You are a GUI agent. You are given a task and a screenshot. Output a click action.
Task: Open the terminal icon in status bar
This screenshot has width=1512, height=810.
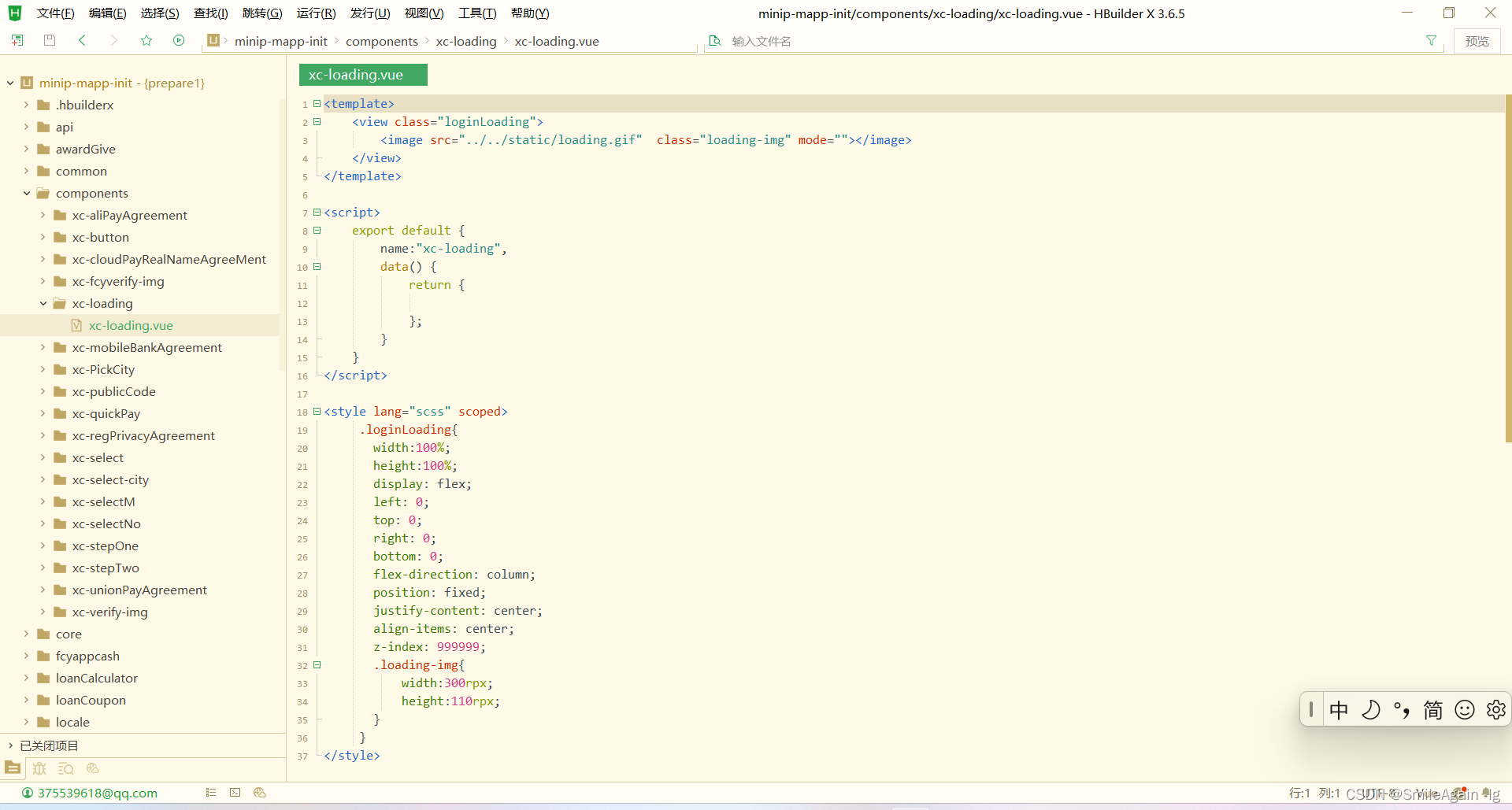[235, 793]
